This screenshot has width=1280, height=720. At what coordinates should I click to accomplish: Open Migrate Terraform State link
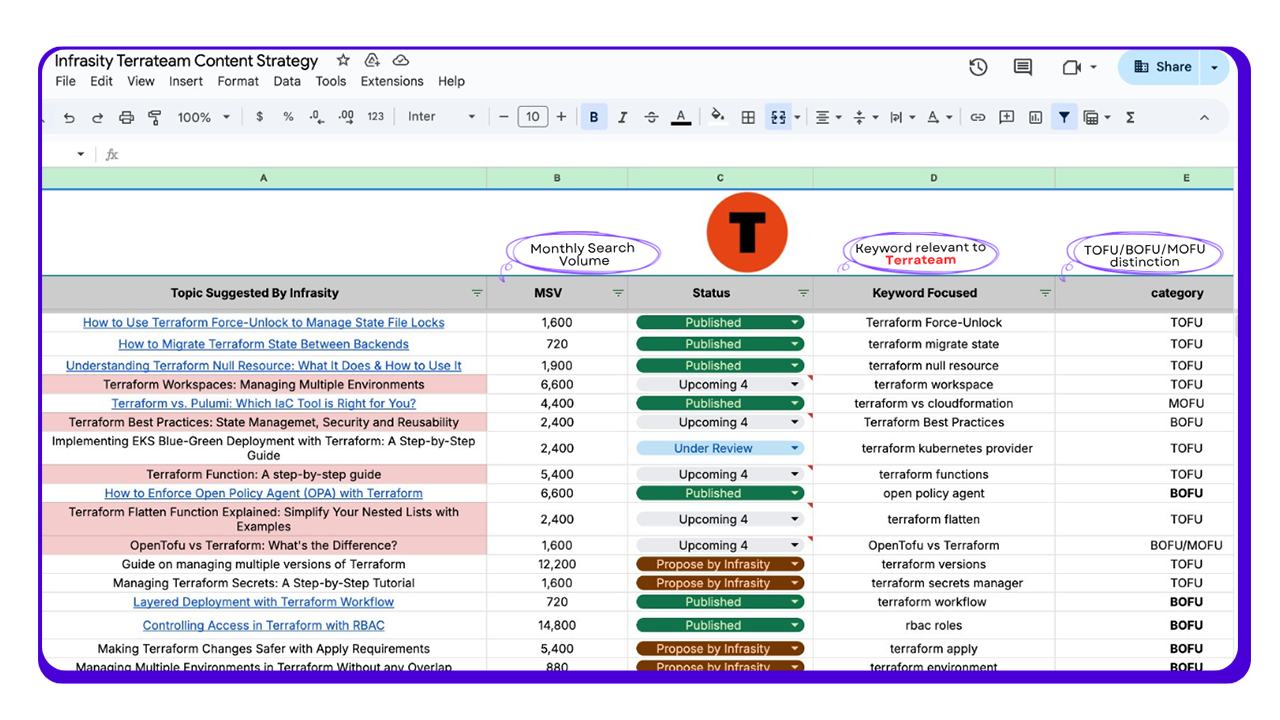pyautogui.click(x=264, y=344)
